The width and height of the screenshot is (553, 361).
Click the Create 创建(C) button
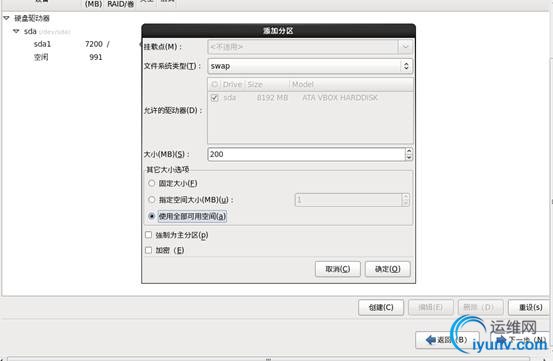click(x=381, y=307)
